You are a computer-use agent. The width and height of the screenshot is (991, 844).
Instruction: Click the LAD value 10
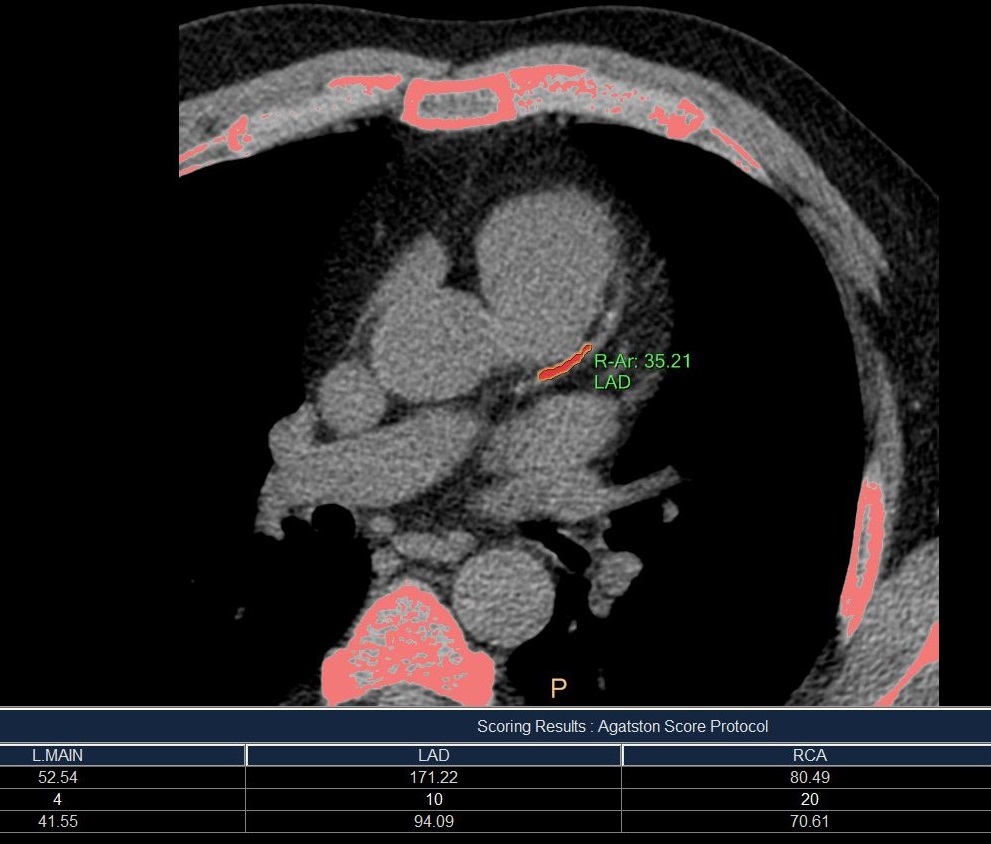(434, 799)
